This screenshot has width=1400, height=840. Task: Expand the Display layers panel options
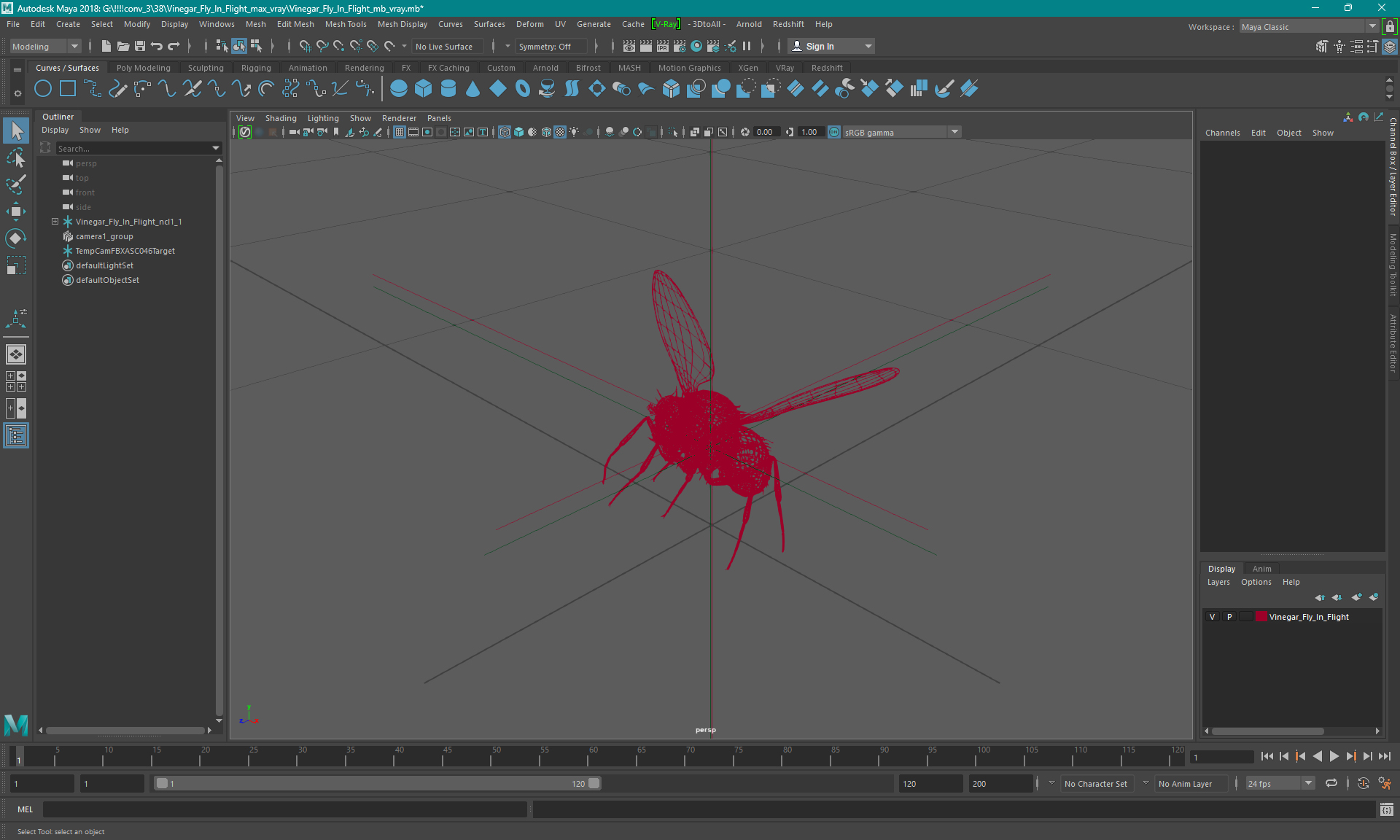pyautogui.click(x=1256, y=582)
